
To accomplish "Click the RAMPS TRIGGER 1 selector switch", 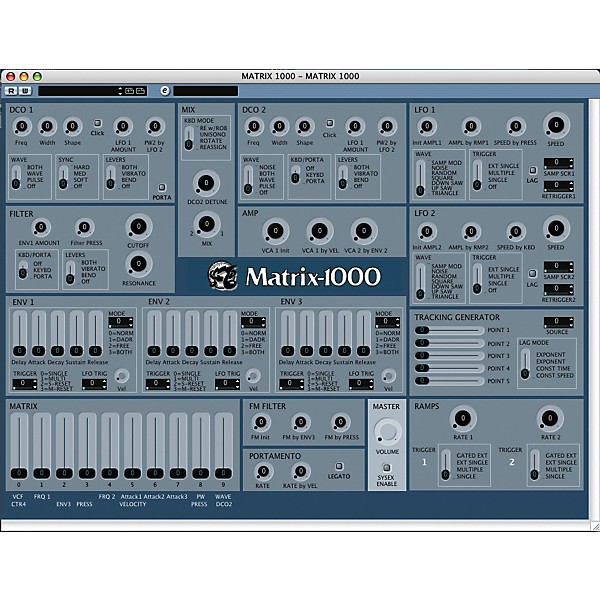I will point(445,465).
